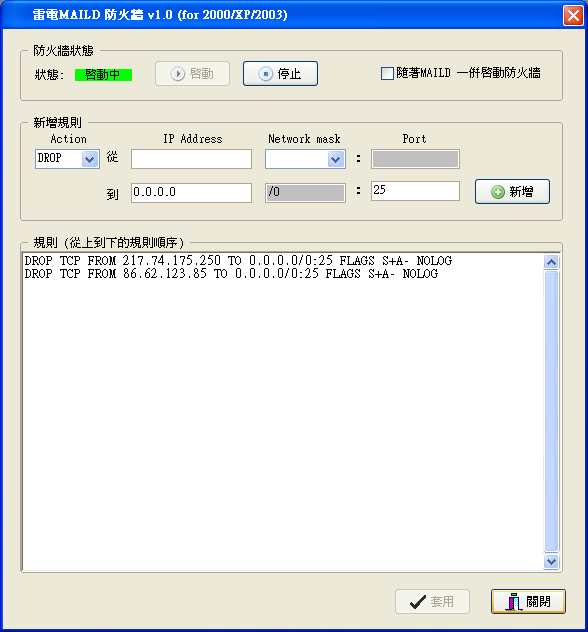Click the 停止 stop button

280,73
